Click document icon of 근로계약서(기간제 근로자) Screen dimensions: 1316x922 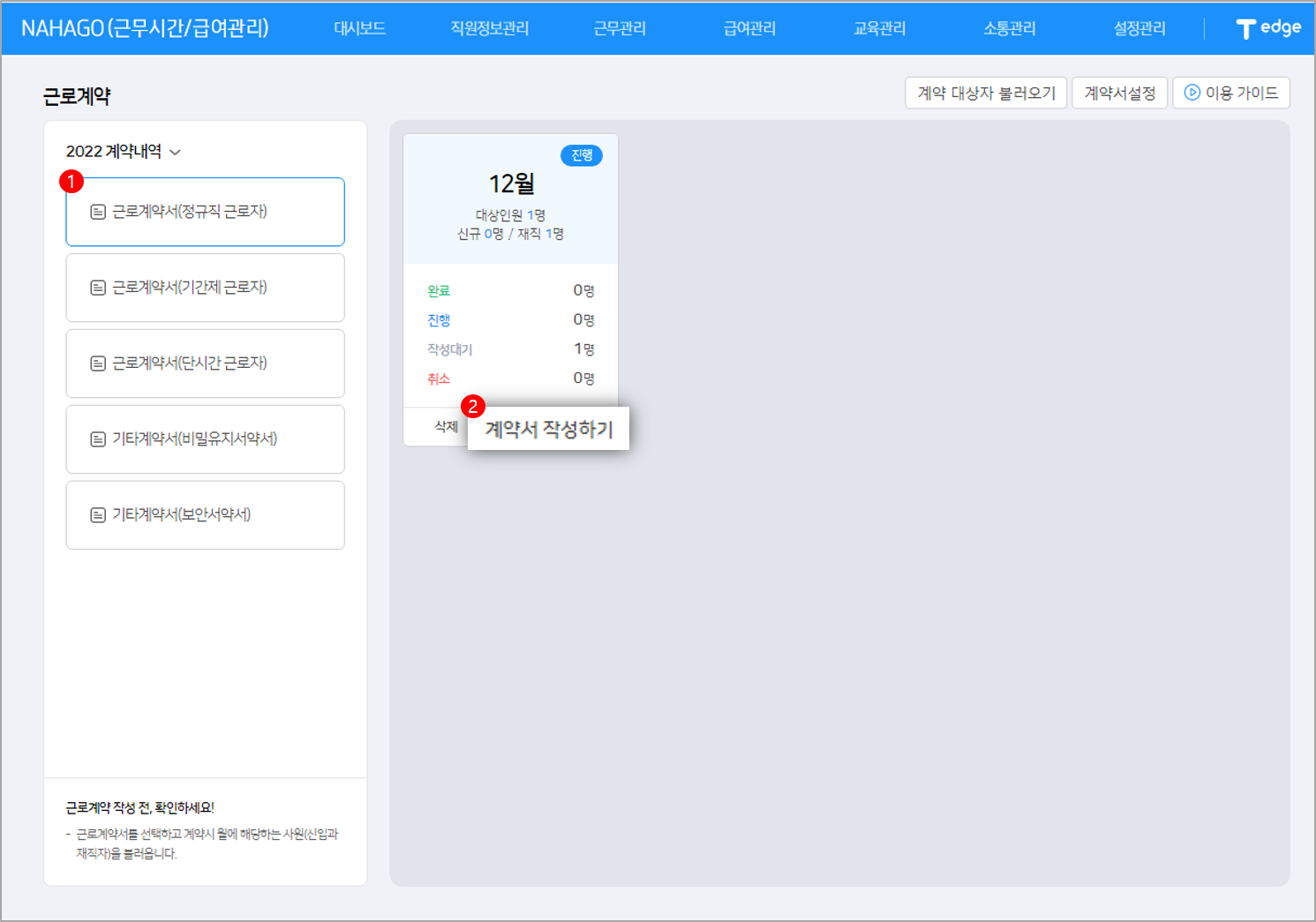coord(98,288)
